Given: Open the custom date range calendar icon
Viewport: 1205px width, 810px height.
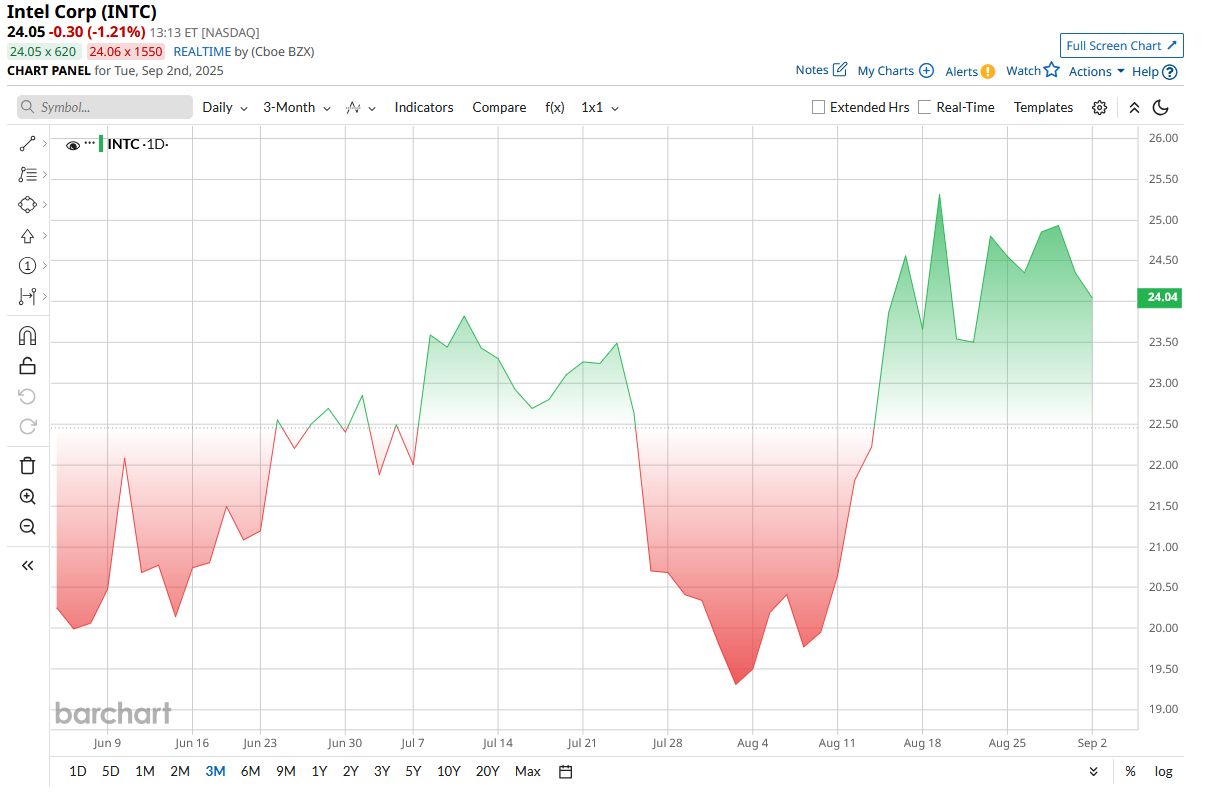Looking at the screenshot, I should (565, 771).
